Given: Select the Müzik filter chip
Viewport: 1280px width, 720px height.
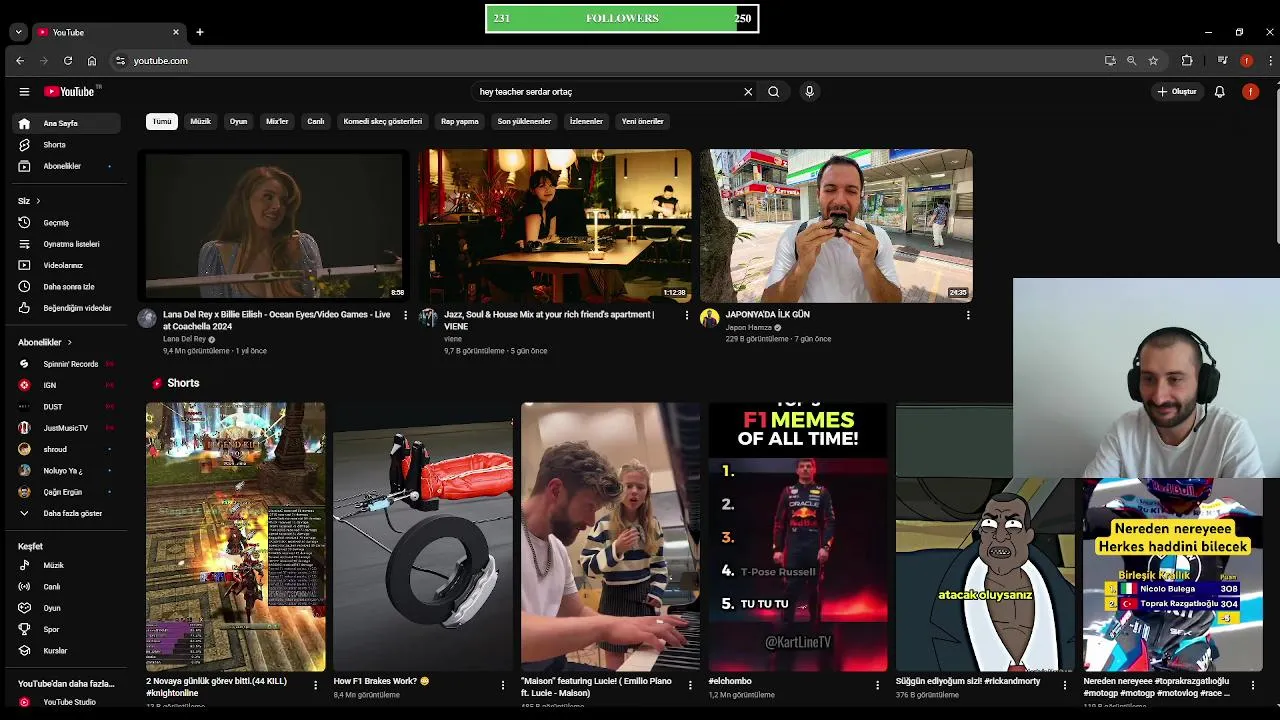Looking at the screenshot, I should [201, 121].
